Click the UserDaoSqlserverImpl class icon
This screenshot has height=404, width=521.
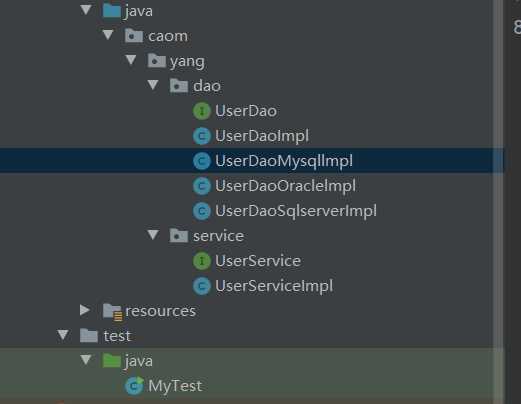click(202, 211)
